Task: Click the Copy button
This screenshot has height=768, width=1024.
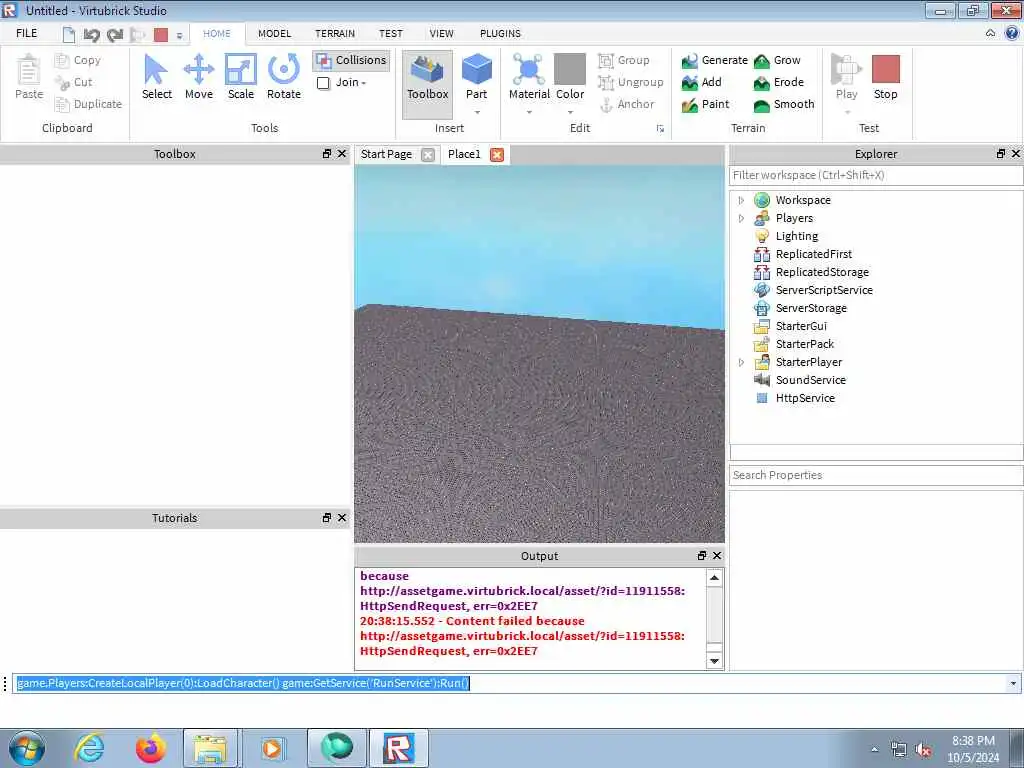Action: tap(78, 60)
